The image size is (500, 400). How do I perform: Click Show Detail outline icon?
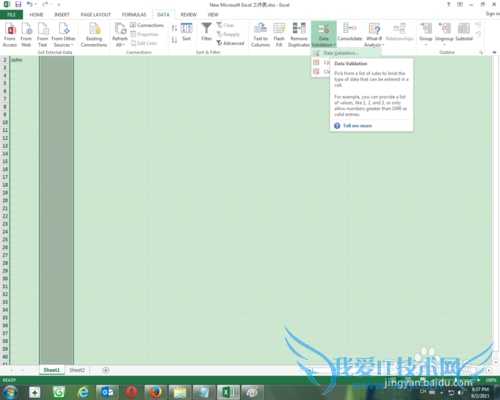pos(478,25)
